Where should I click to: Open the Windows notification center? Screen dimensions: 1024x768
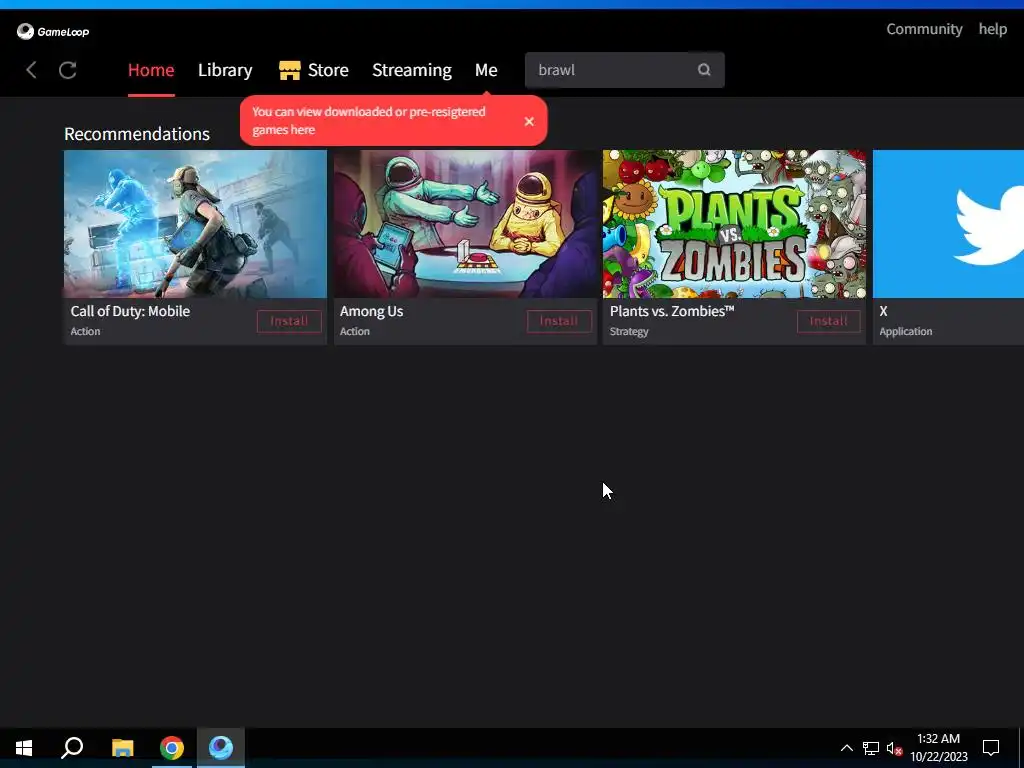991,748
